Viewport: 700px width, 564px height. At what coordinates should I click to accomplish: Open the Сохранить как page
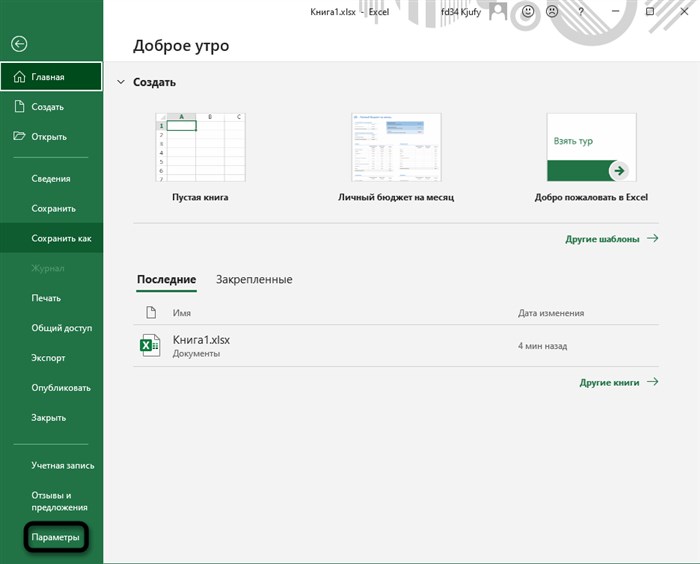pos(51,238)
